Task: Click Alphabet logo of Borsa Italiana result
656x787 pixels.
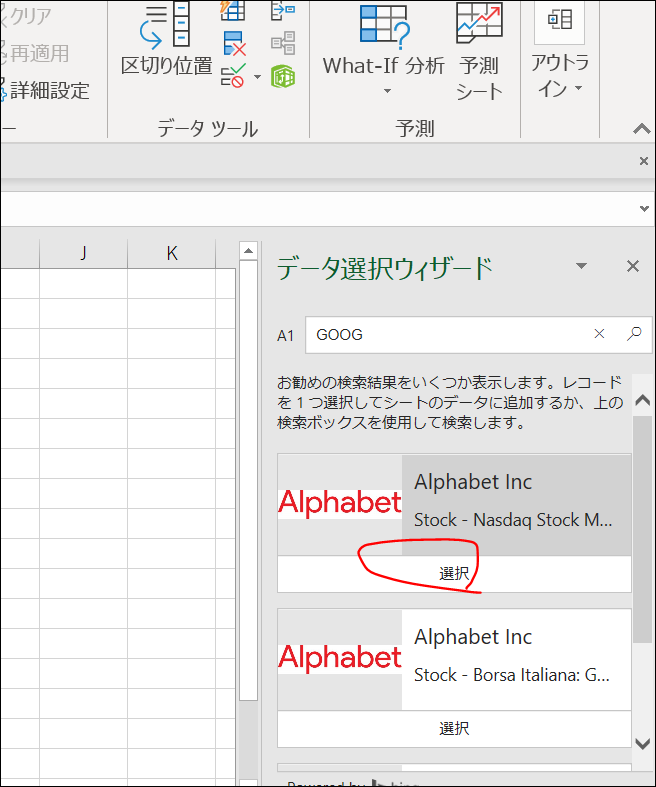Action: coord(340,659)
